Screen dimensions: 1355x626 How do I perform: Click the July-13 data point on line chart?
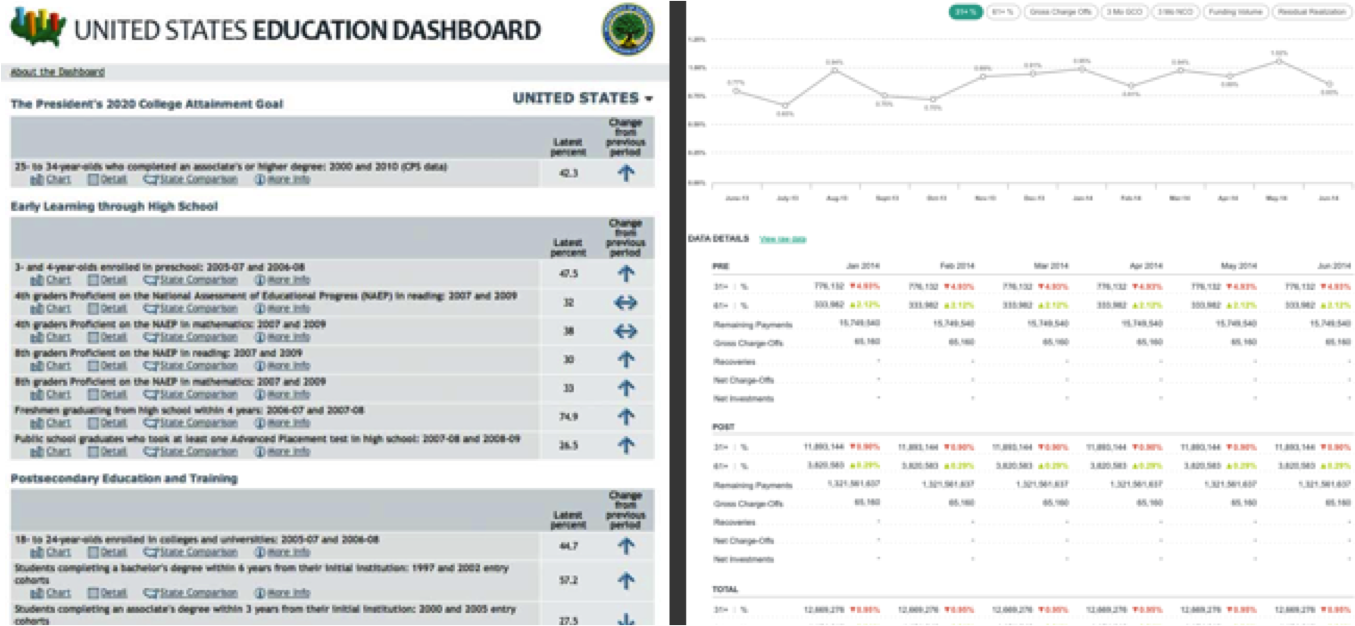(x=785, y=105)
